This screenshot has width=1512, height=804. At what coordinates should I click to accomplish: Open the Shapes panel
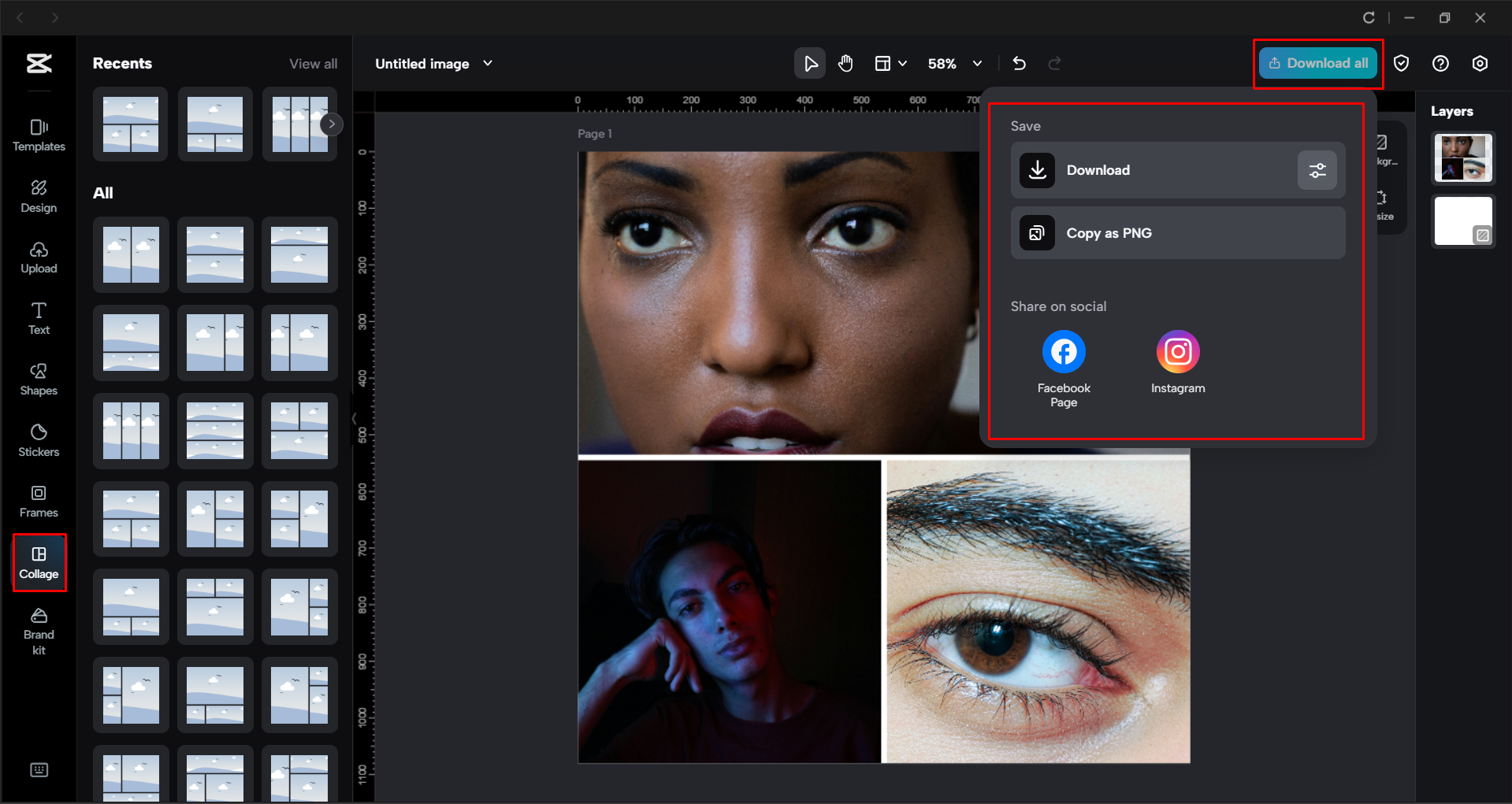click(39, 379)
